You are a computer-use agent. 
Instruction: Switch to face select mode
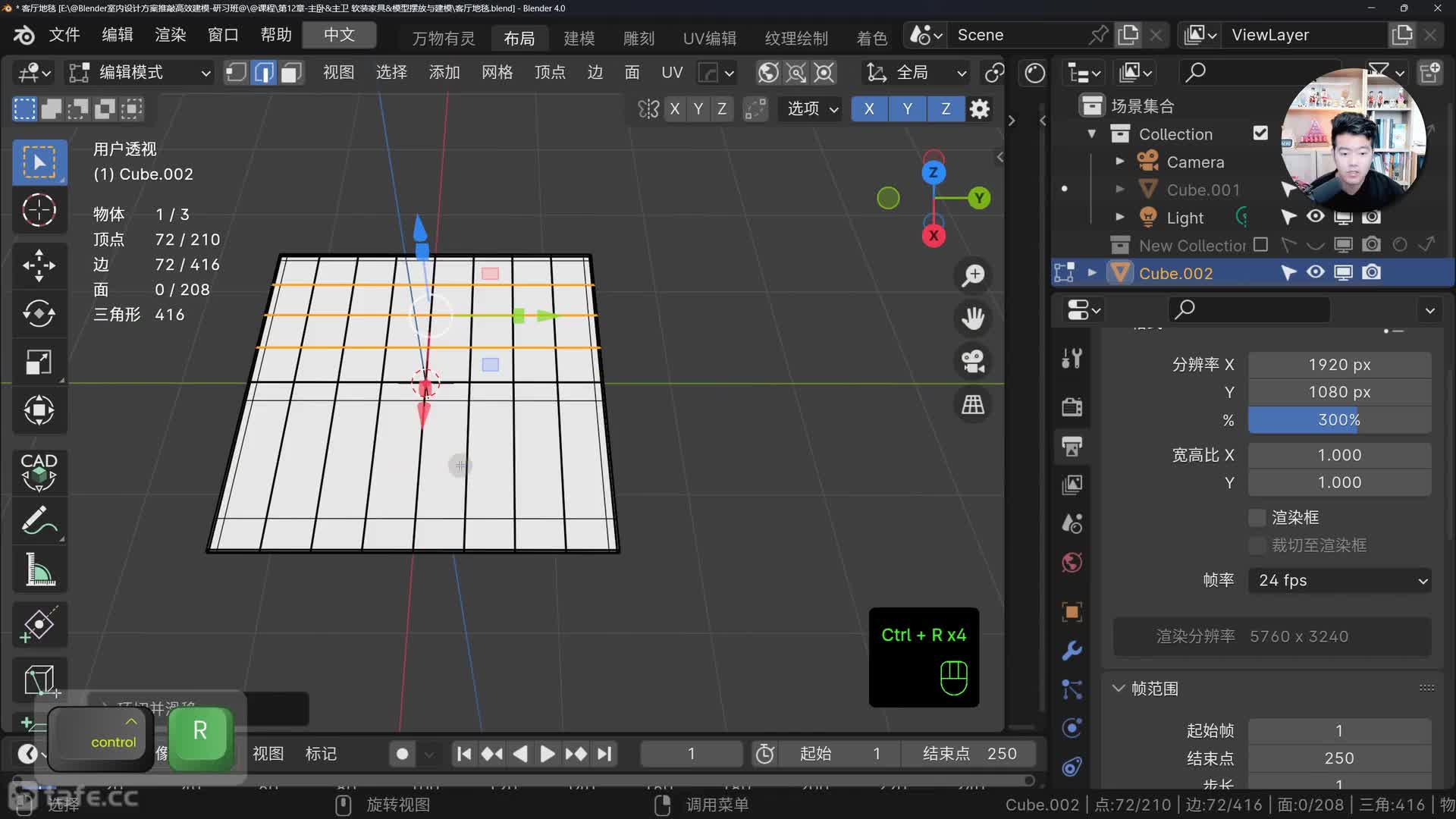coord(291,73)
